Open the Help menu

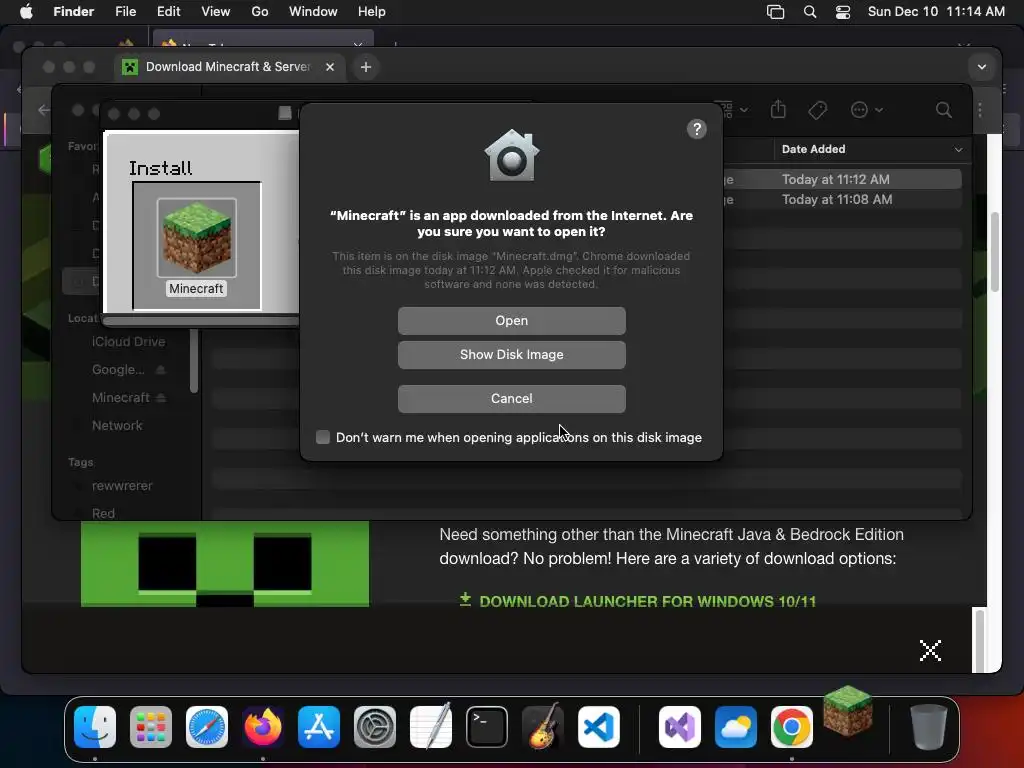[x=372, y=12]
